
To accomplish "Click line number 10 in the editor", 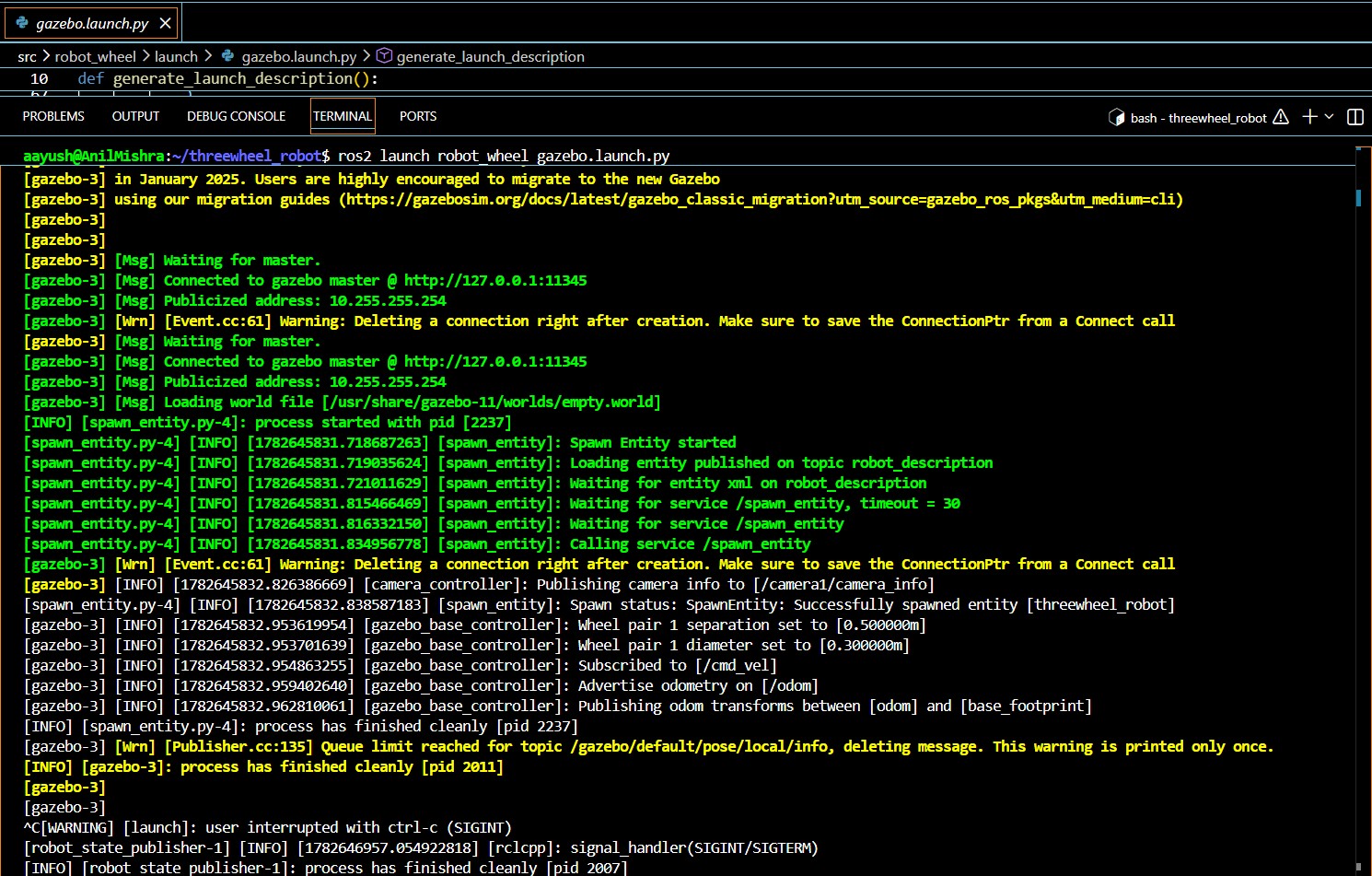I will click(x=39, y=78).
